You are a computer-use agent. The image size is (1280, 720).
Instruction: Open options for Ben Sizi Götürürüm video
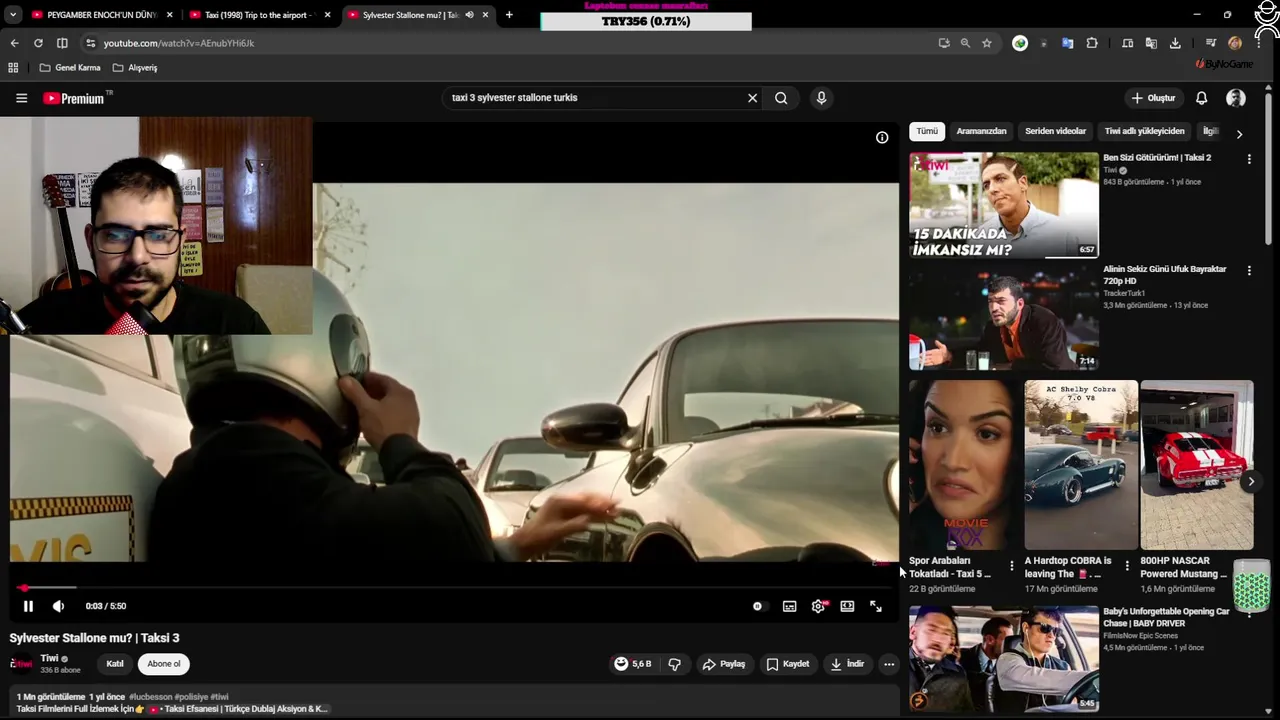[x=1249, y=159]
